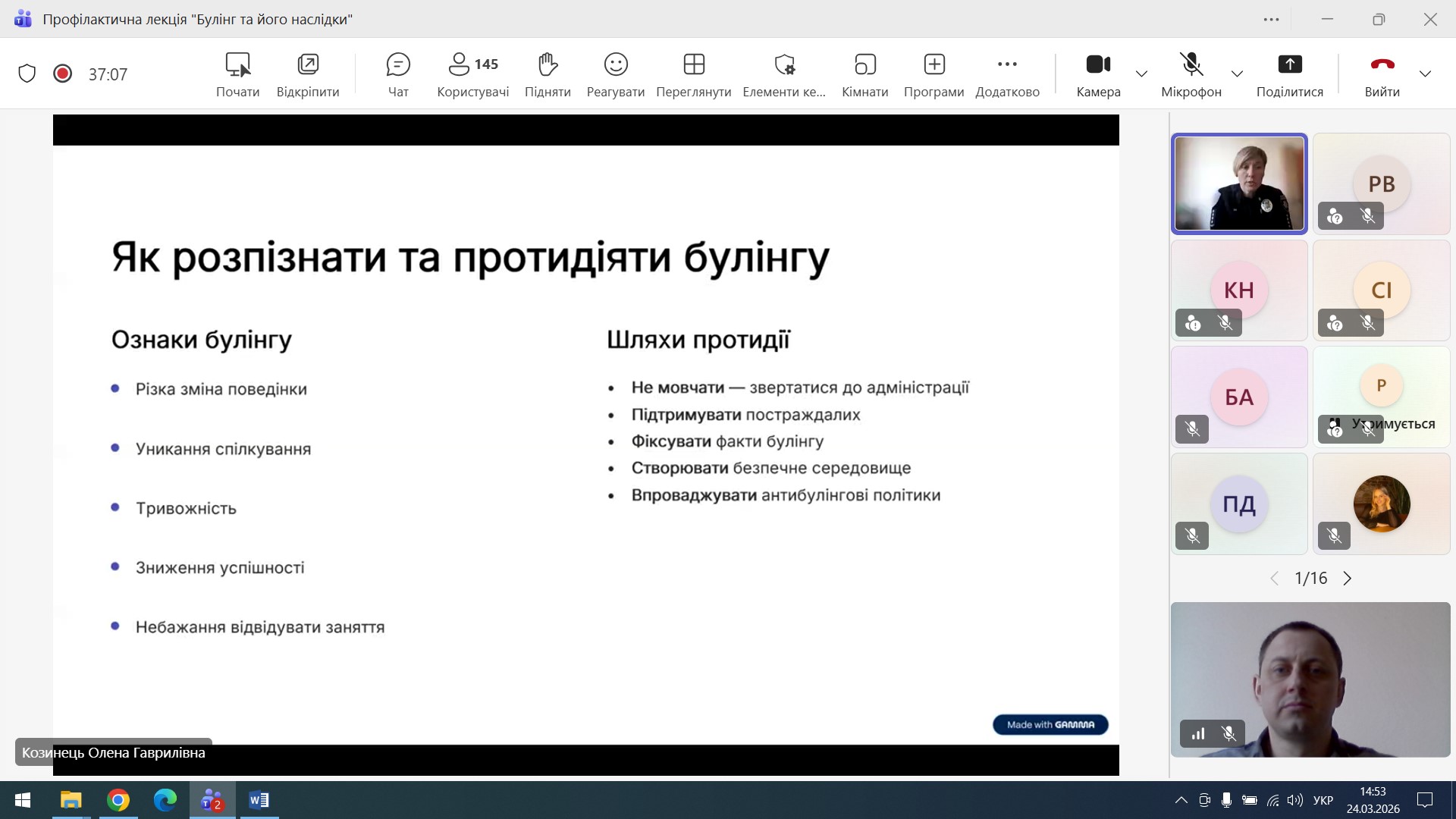Screen dimensions: 1456x819
Task: Expand camera options dropdown arrow
Action: [x=1141, y=74]
